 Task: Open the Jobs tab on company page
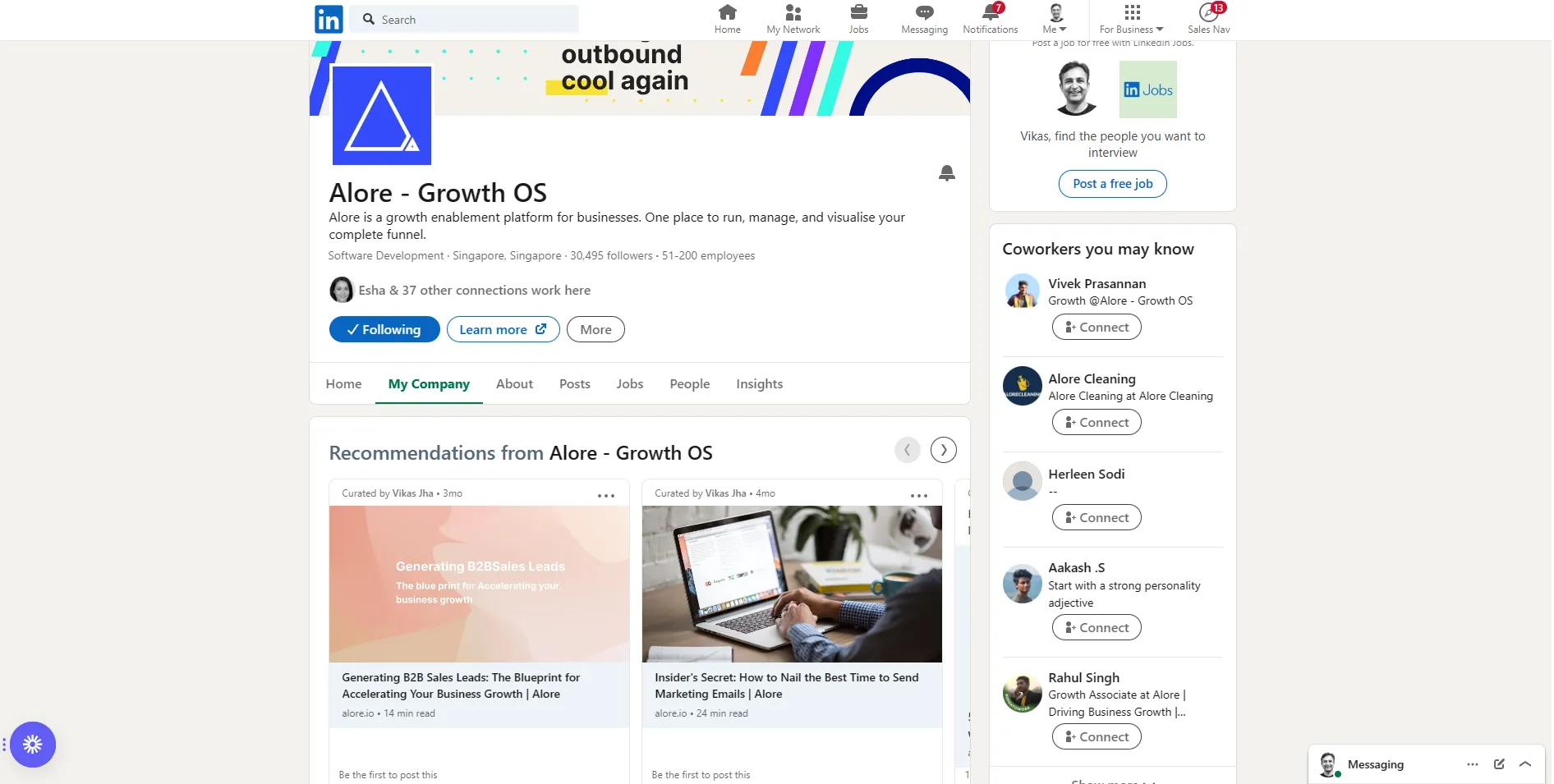(629, 383)
